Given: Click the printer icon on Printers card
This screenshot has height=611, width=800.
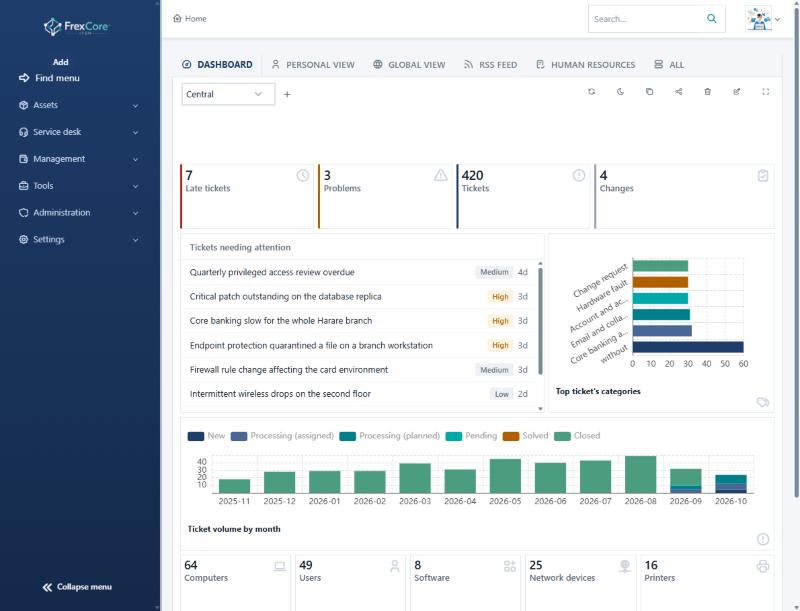Looking at the screenshot, I should pyautogui.click(x=763, y=566).
